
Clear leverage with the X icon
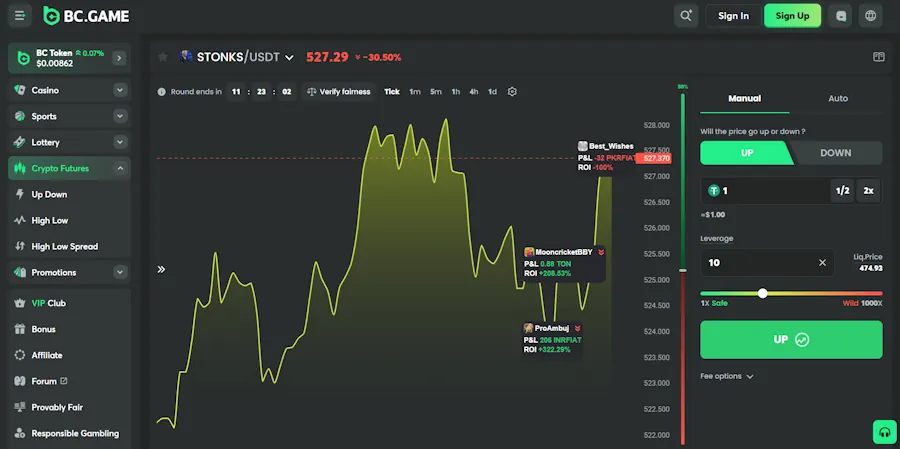tap(822, 262)
